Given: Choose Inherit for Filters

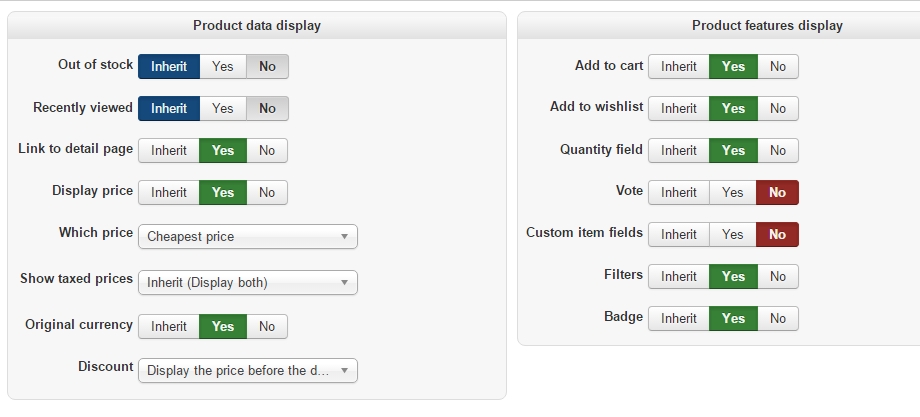Looking at the screenshot, I should [679, 276].
